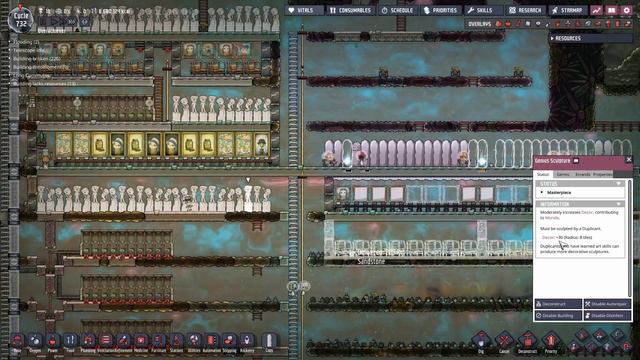Close the Genius Sculpture panel
The image size is (640, 360).
(629, 160)
